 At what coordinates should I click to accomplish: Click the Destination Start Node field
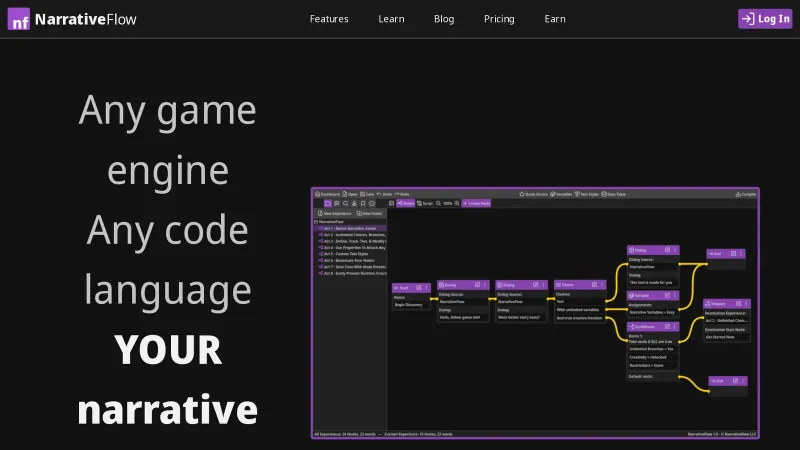(x=726, y=328)
